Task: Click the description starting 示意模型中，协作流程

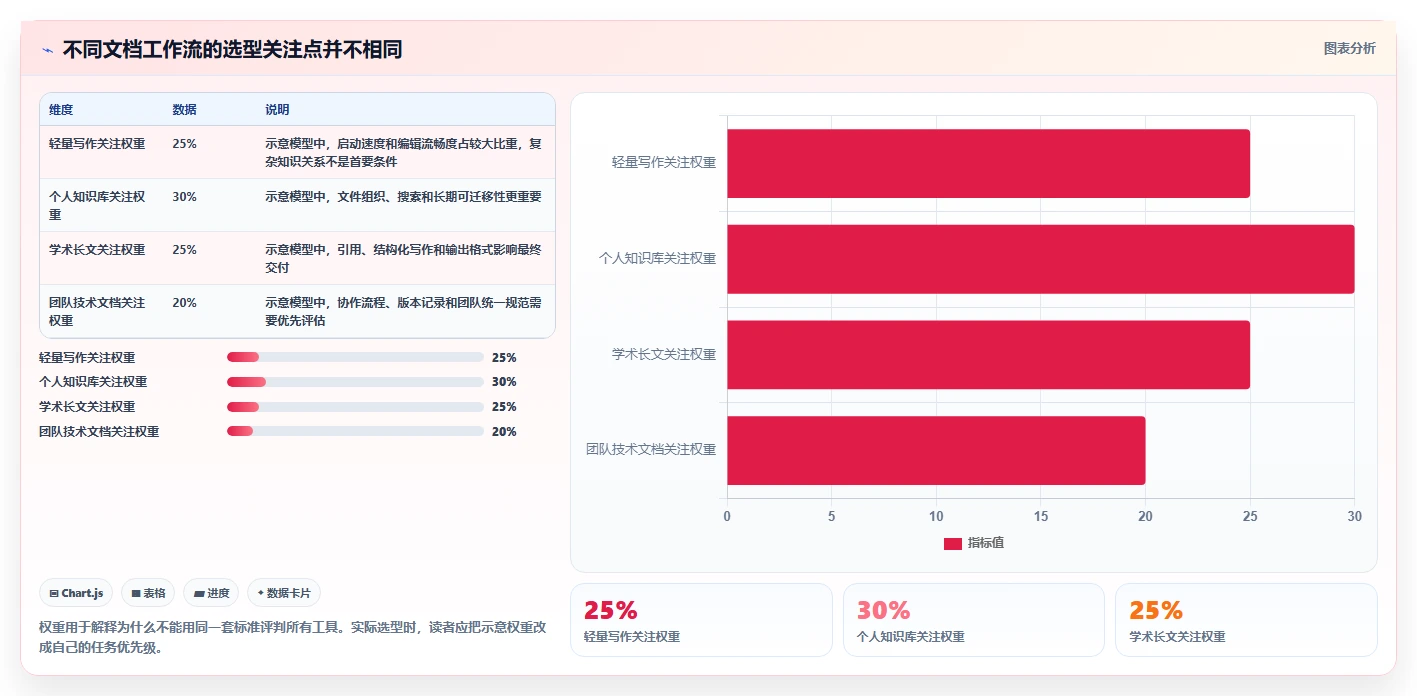Action: [403, 311]
